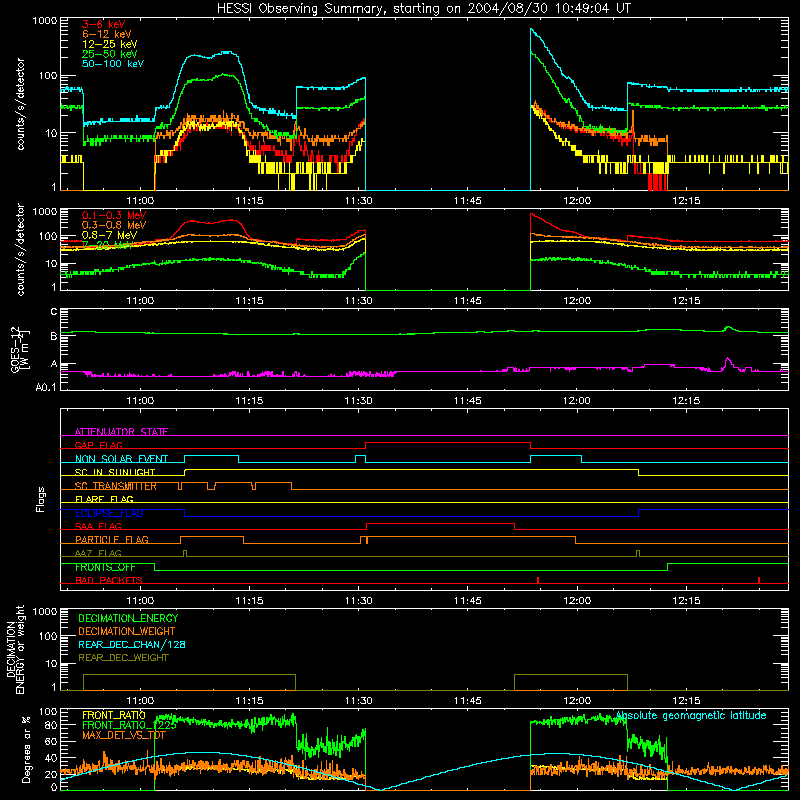Click the 11:00 tick under the decimation panel

(x=140, y=701)
